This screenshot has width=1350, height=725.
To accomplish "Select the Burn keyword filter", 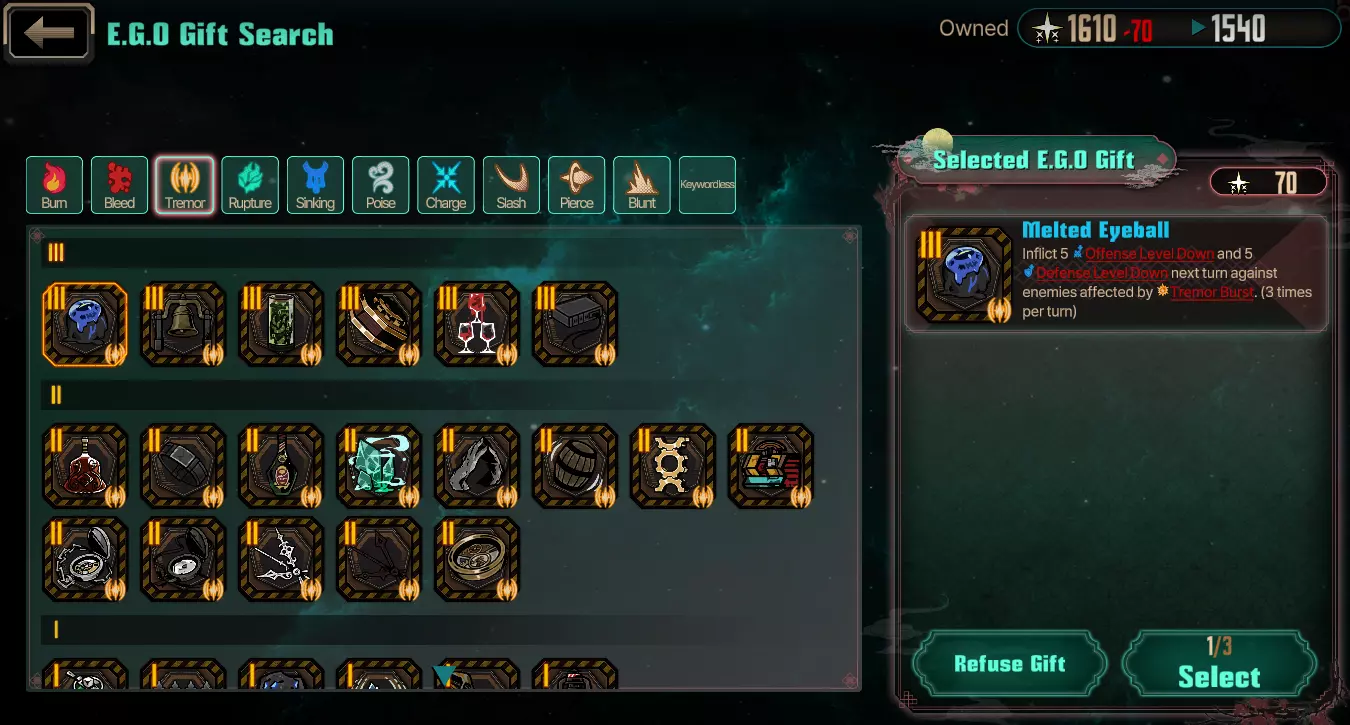I will (x=54, y=185).
